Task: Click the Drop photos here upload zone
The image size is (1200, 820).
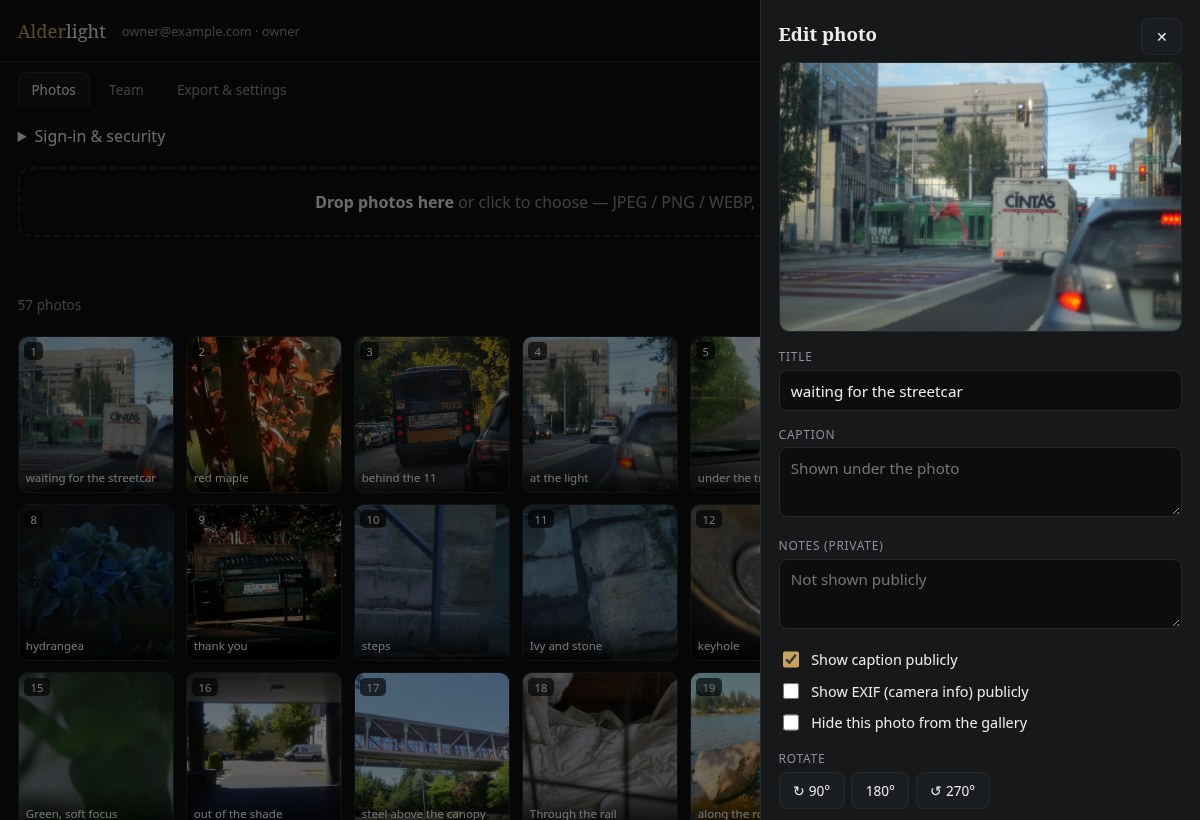Action: [x=389, y=202]
